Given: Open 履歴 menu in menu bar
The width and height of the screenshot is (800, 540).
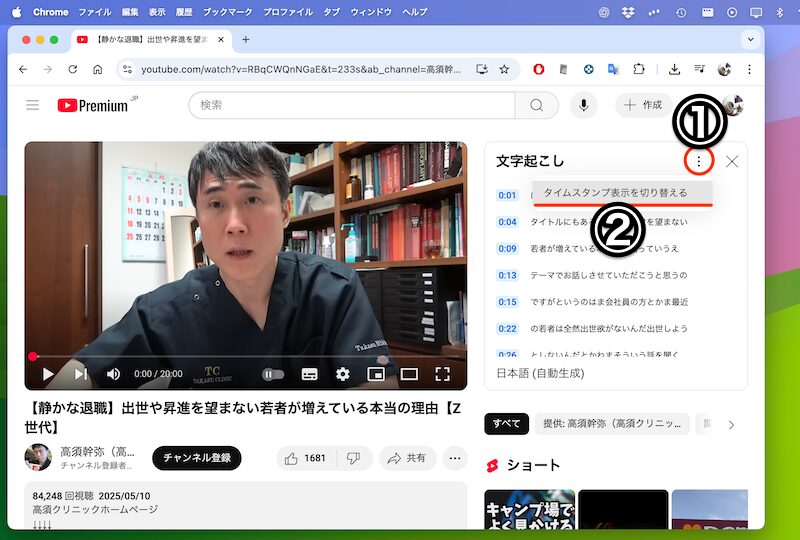Looking at the screenshot, I should click(x=184, y=12).
